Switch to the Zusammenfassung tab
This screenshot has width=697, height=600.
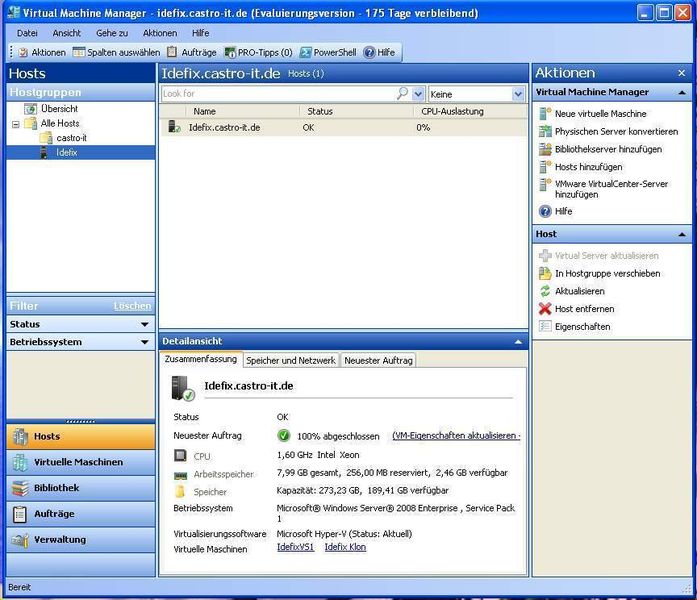pyautogui.click(x=201, y=359)
